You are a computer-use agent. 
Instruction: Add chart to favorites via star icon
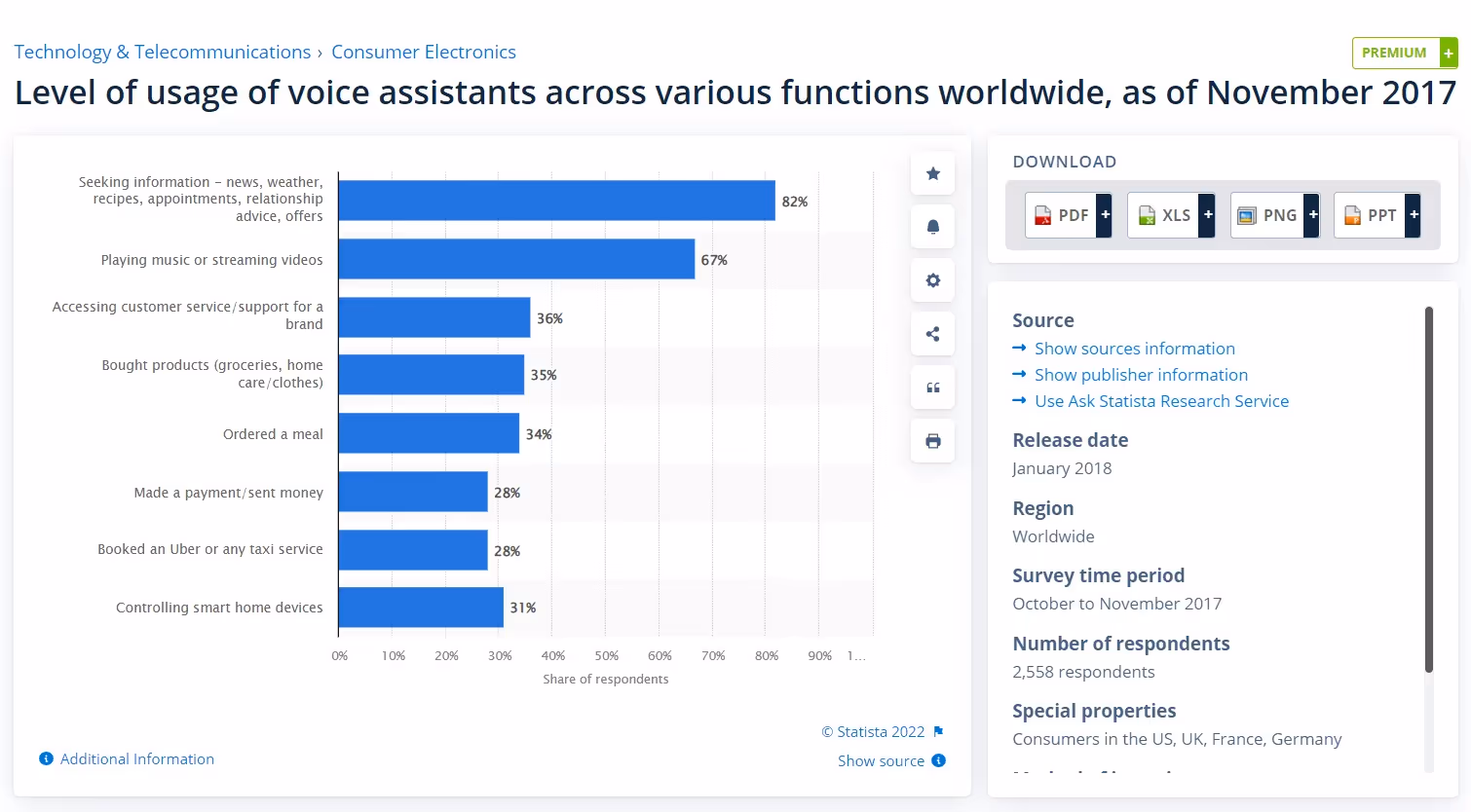(x=932, y=173)
